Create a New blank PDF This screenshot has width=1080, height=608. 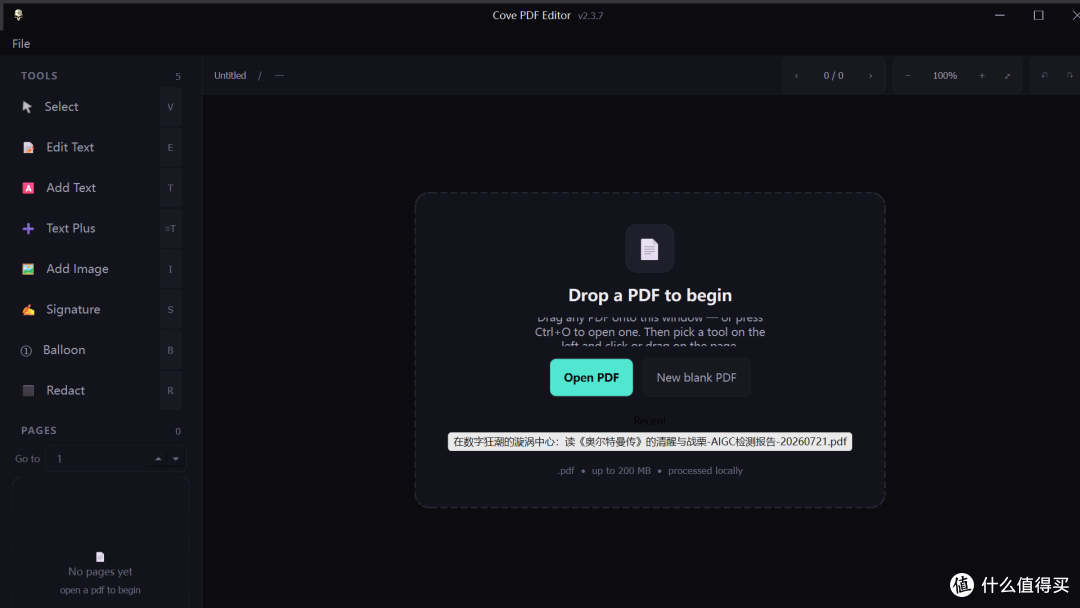tap(696, 377)
